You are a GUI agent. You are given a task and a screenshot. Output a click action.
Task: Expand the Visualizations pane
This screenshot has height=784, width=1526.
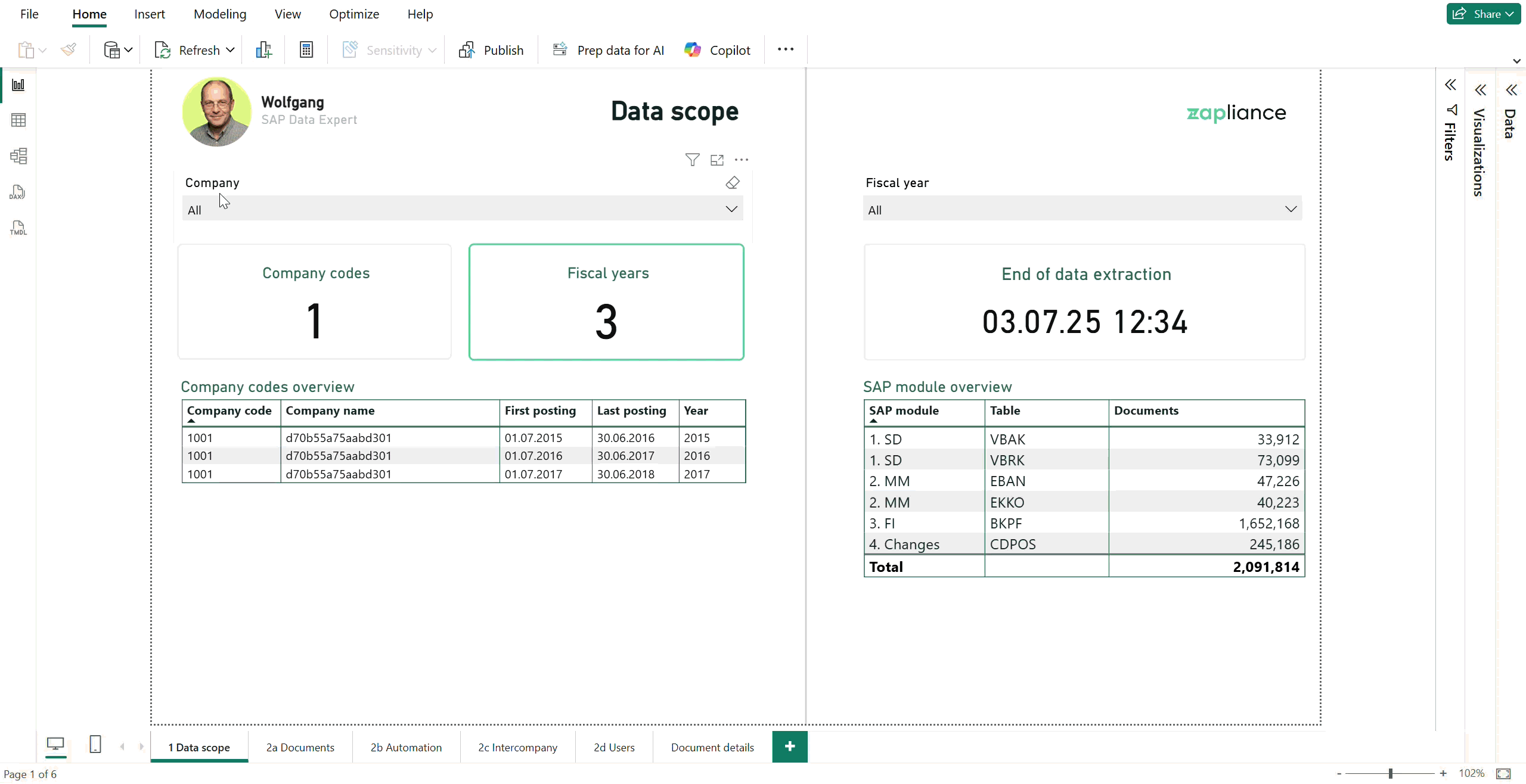(x=1481, y=90)
